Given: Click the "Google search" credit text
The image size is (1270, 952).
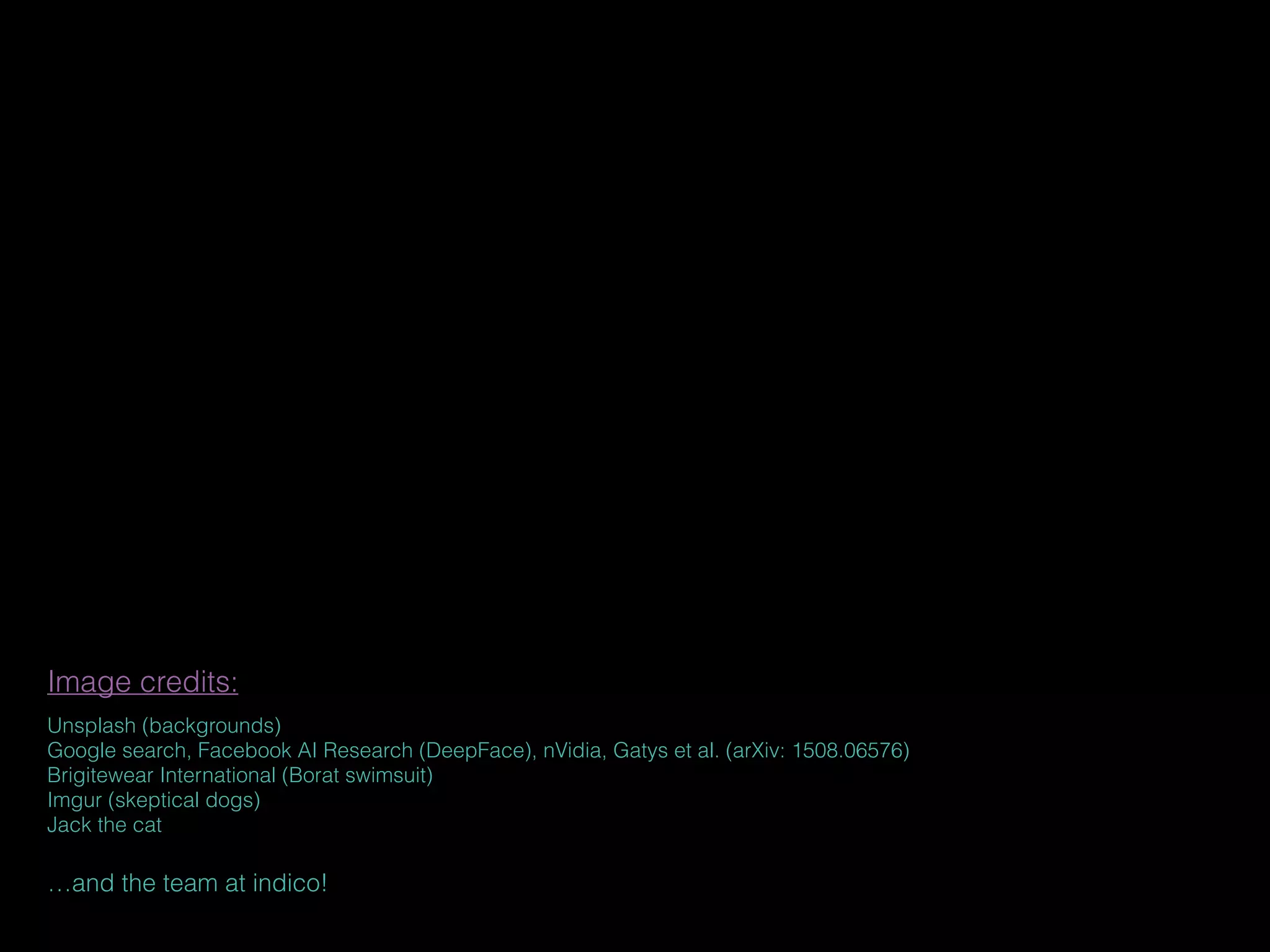Looking at the screenshot, I should 117,751.
